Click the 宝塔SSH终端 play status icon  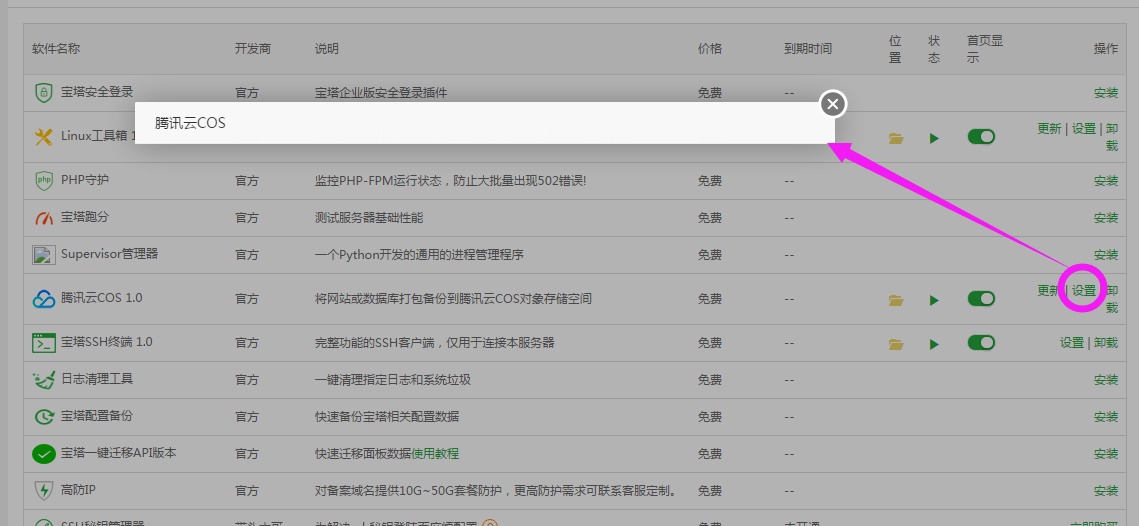pos(934,344)
